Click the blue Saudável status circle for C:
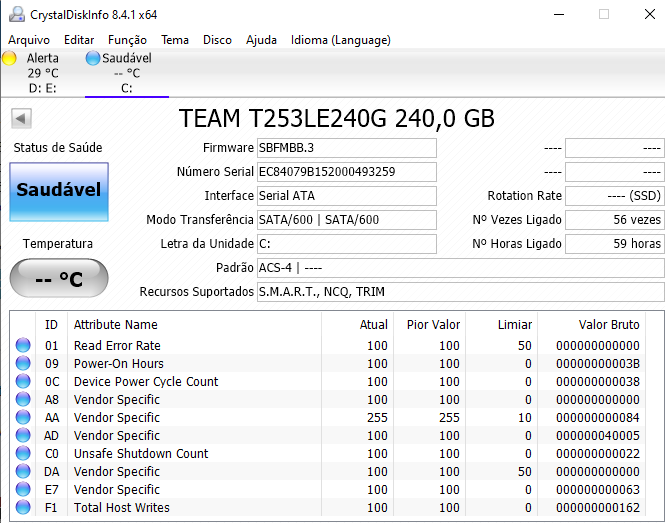 coord(92,58)
